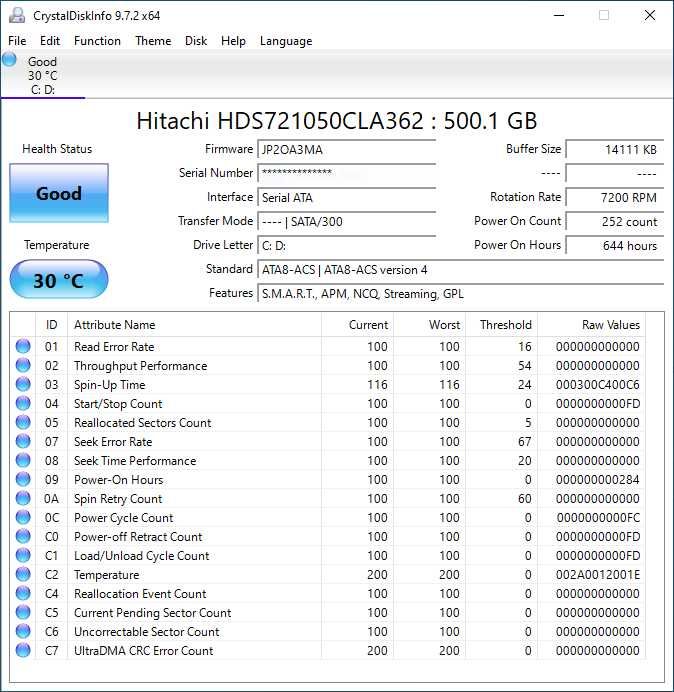Open the Help menu

[233, 41]
